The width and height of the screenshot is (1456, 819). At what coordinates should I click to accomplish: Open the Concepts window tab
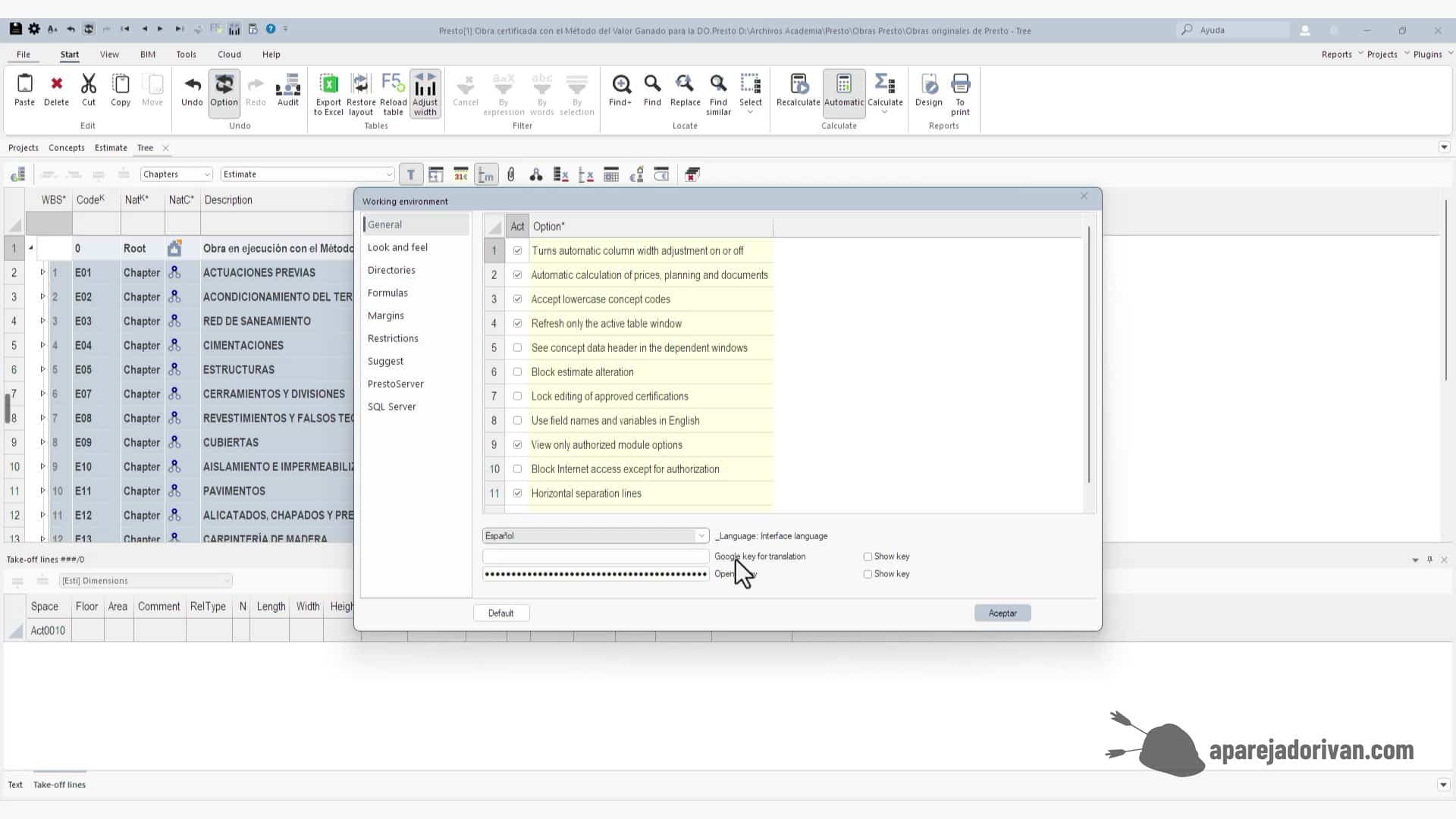click(67, 148)
